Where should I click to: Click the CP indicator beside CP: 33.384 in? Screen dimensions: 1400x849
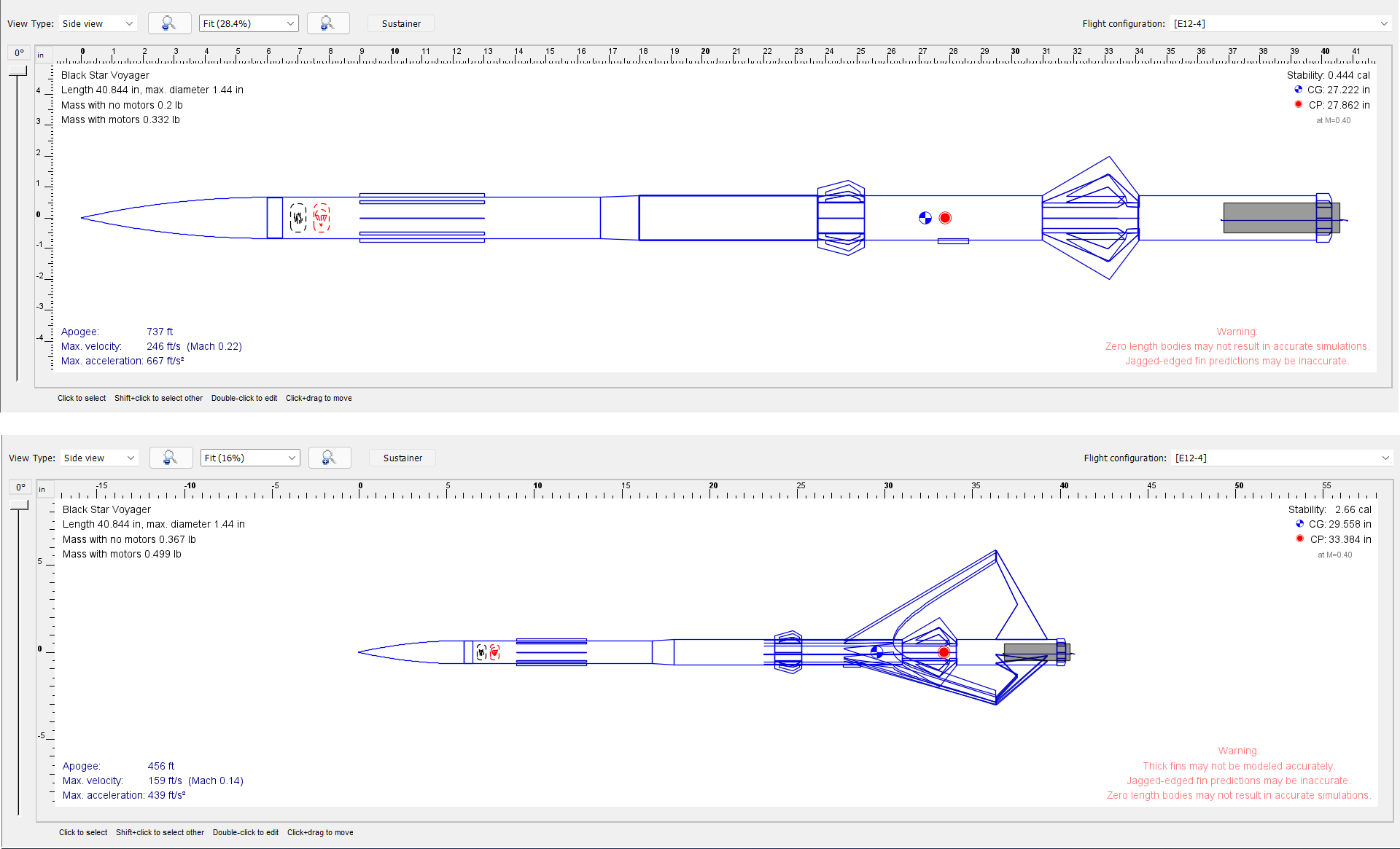pos(1300,539)
